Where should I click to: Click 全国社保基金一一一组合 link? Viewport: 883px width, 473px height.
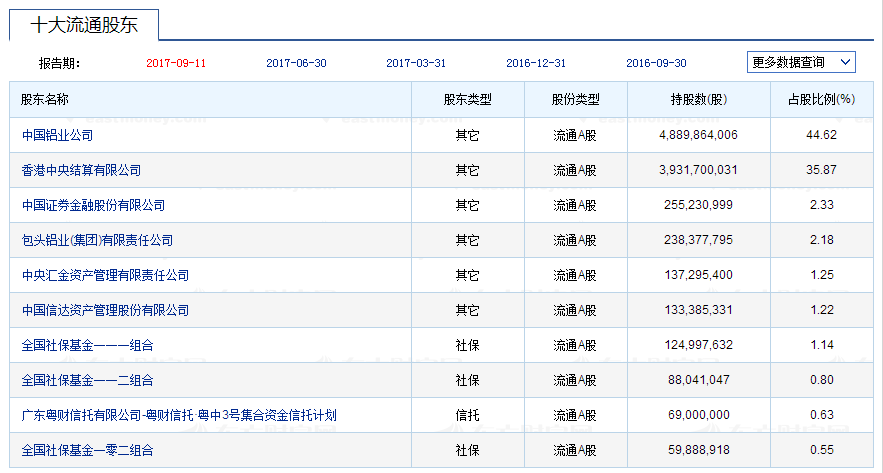87,345
